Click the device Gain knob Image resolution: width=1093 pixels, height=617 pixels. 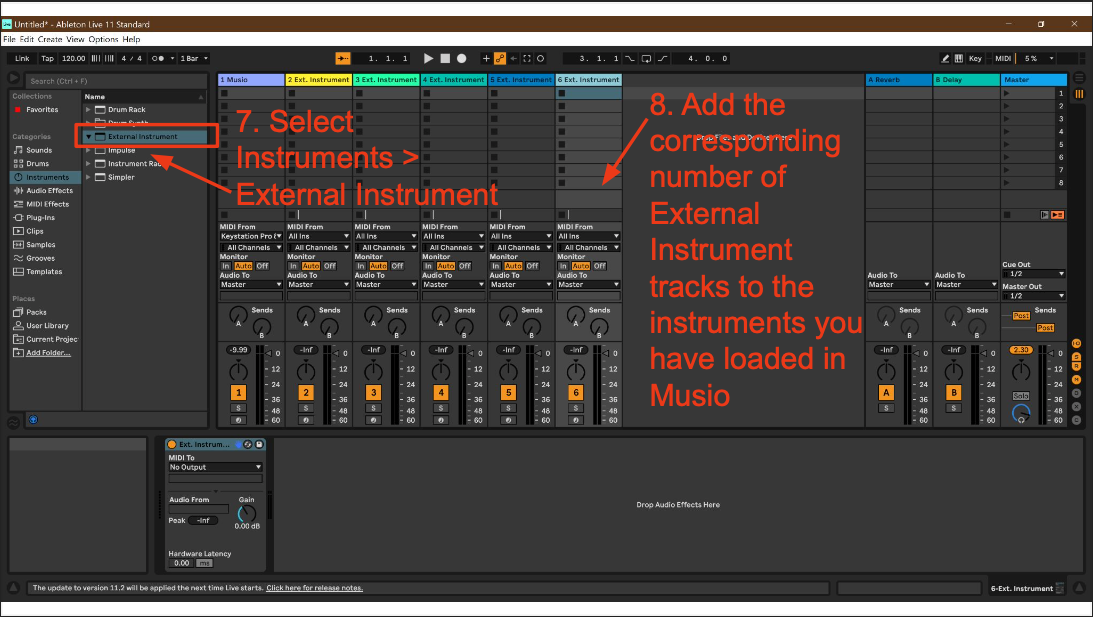[246, 514]
